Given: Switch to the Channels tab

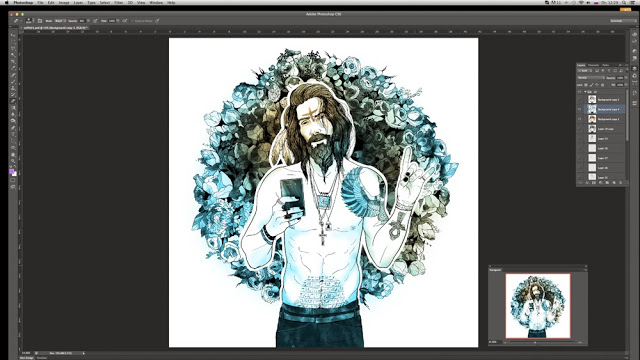Looking at the screenshot, I should point(593,65).
